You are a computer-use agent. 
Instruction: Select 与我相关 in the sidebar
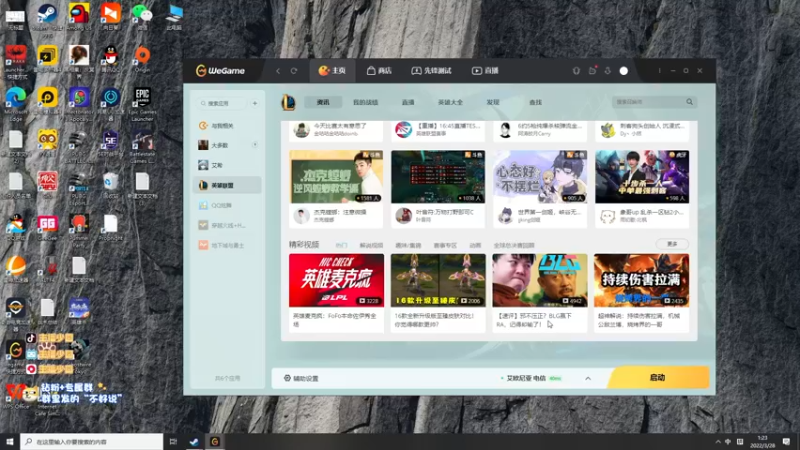click(x=227, y=126)
